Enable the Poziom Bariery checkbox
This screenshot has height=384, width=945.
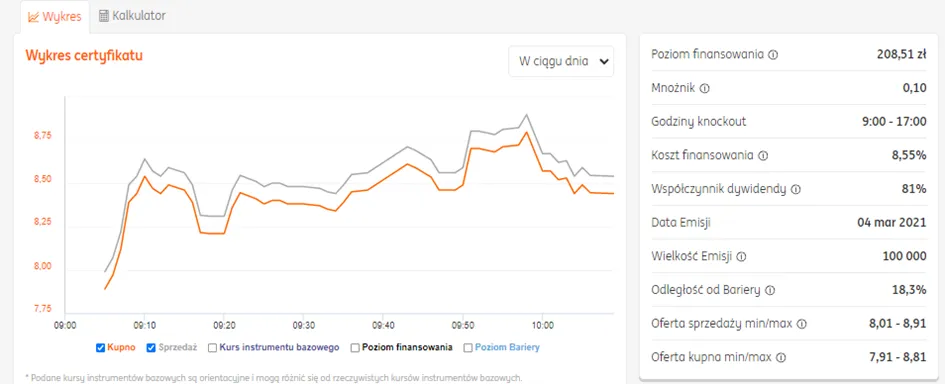(x=468, y=348)
